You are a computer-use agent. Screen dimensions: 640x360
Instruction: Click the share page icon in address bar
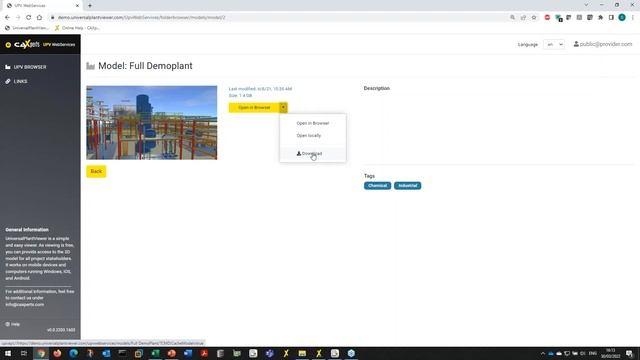523,18
